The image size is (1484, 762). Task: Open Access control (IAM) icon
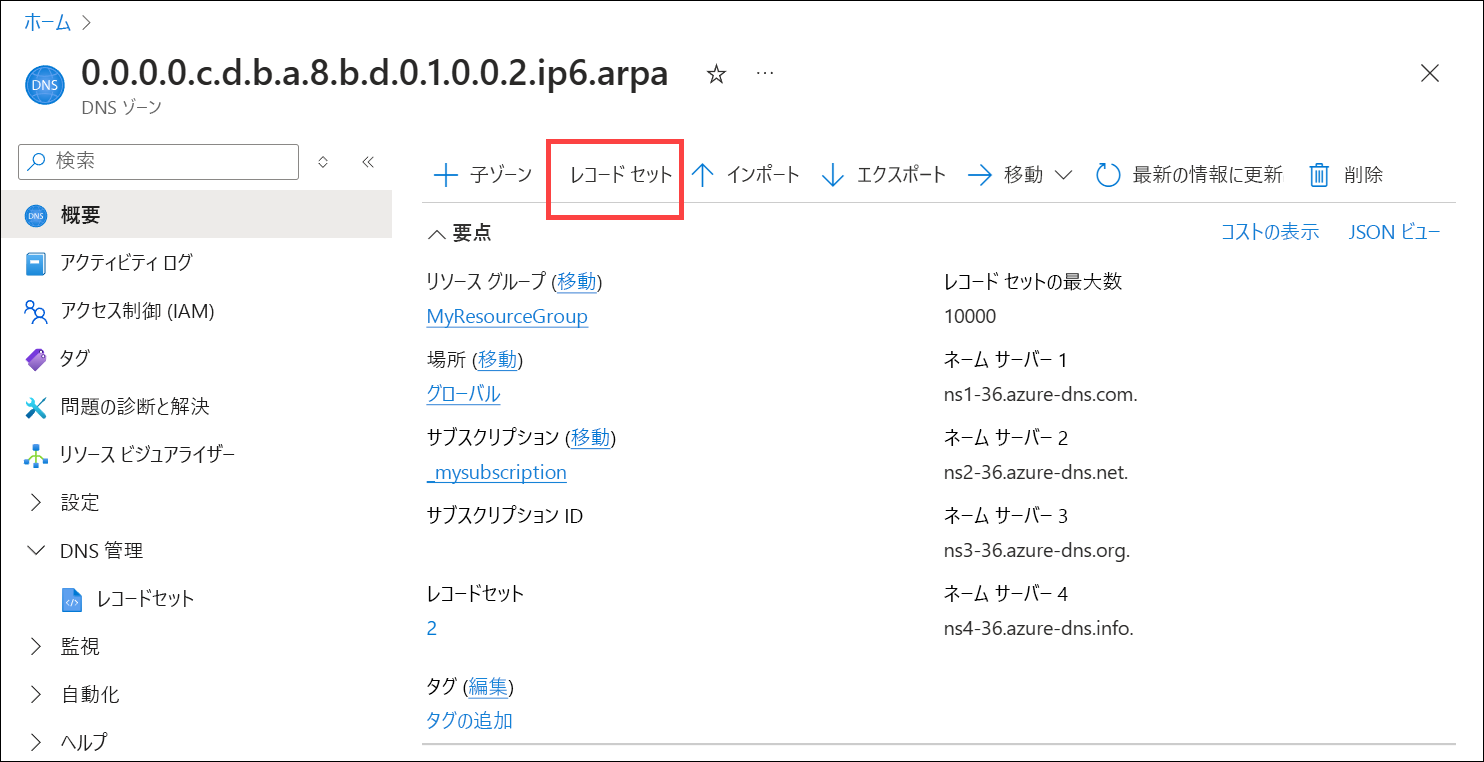point(36,312)
